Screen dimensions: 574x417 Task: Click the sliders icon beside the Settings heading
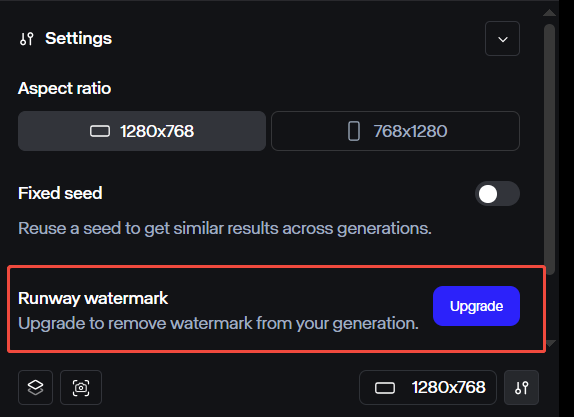[x=27, y=39]
